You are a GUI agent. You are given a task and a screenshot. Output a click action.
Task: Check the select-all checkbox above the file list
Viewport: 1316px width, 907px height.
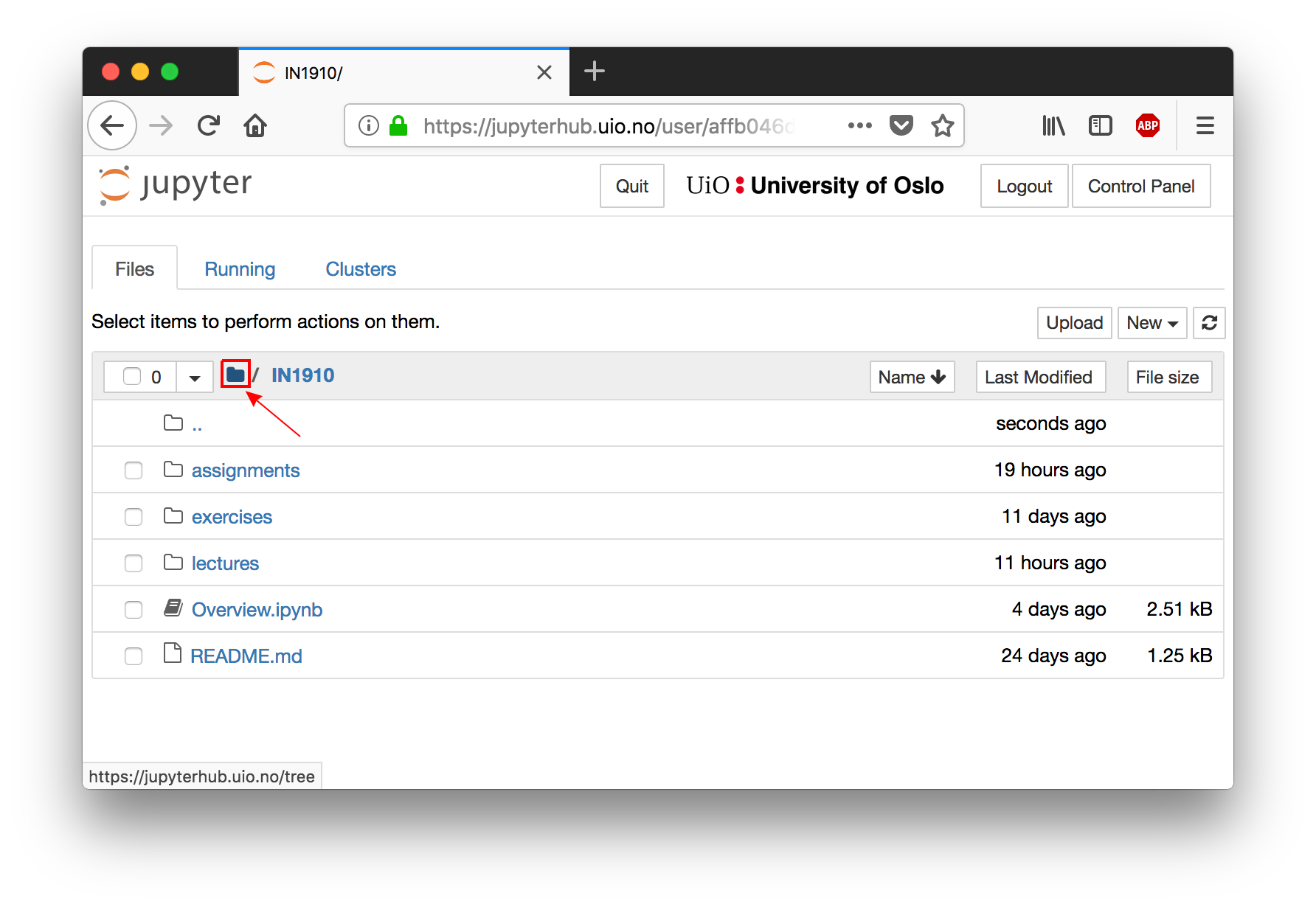point(131,376)
